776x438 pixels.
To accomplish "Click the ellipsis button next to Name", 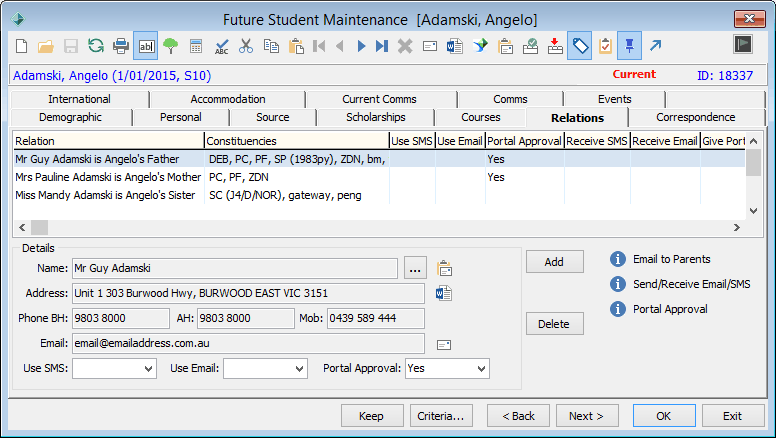I will pos(415,268).
